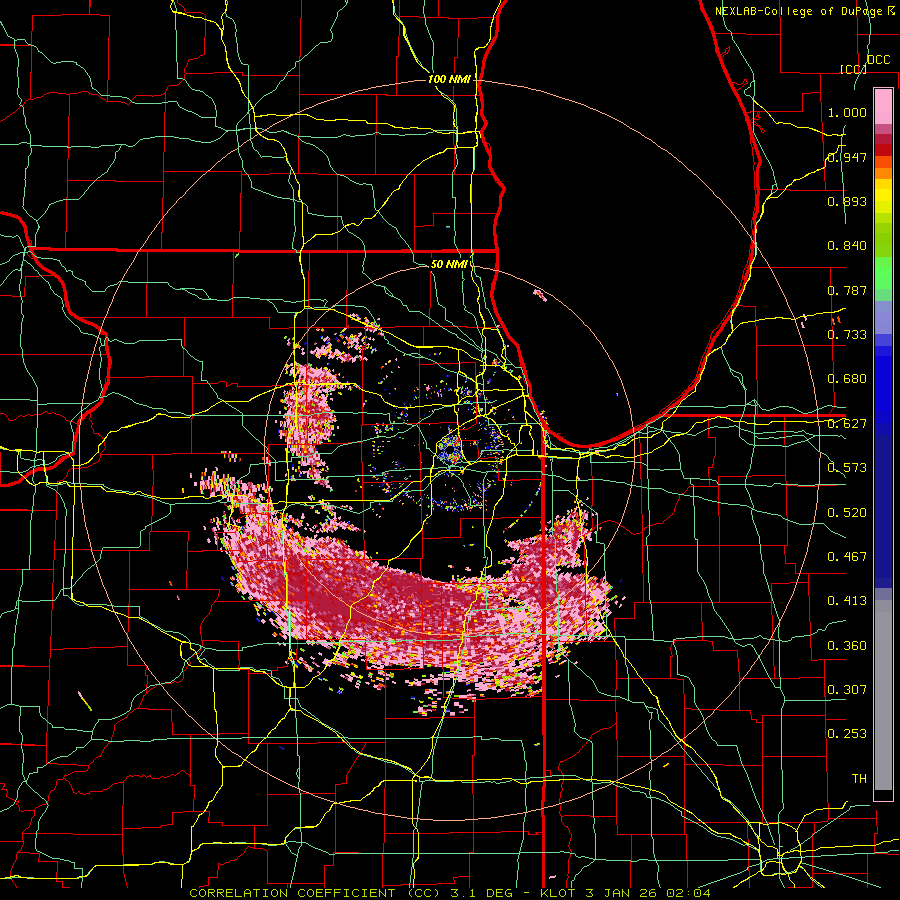This screenshot has height=900, width=900.
Task: Select the 0.467 scale value label
Action: (x=847, y=557)
